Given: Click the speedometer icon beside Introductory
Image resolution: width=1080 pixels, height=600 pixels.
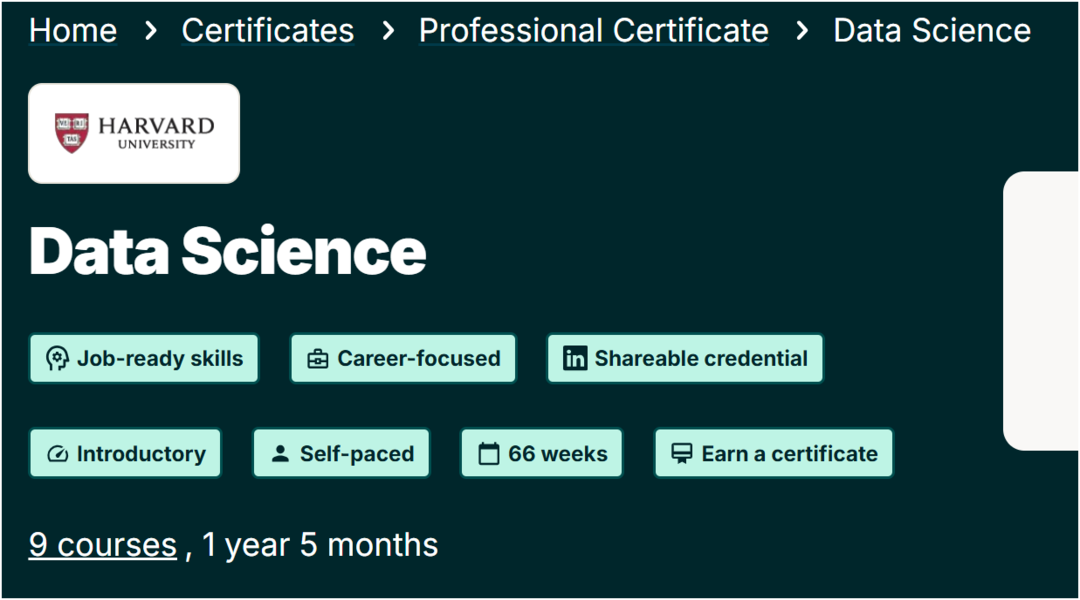Looking at the screenshot, I should [57, 454].
